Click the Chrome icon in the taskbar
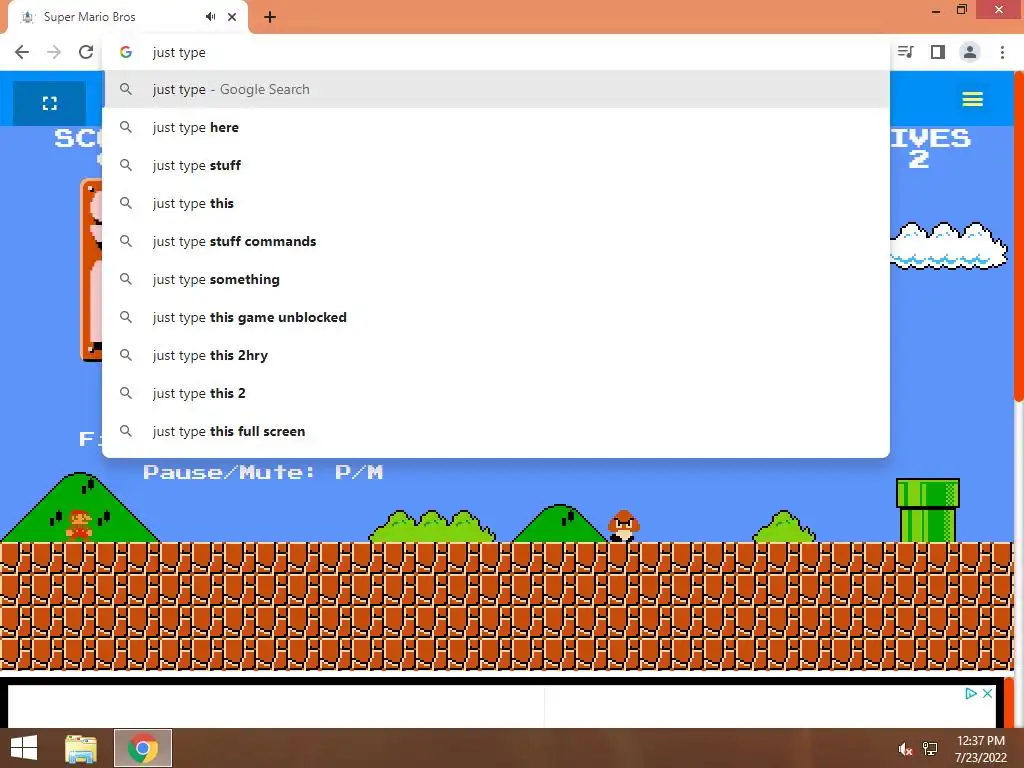This screenshot has height=768, width=1024. pyautogui.click(x=143, y=748)
